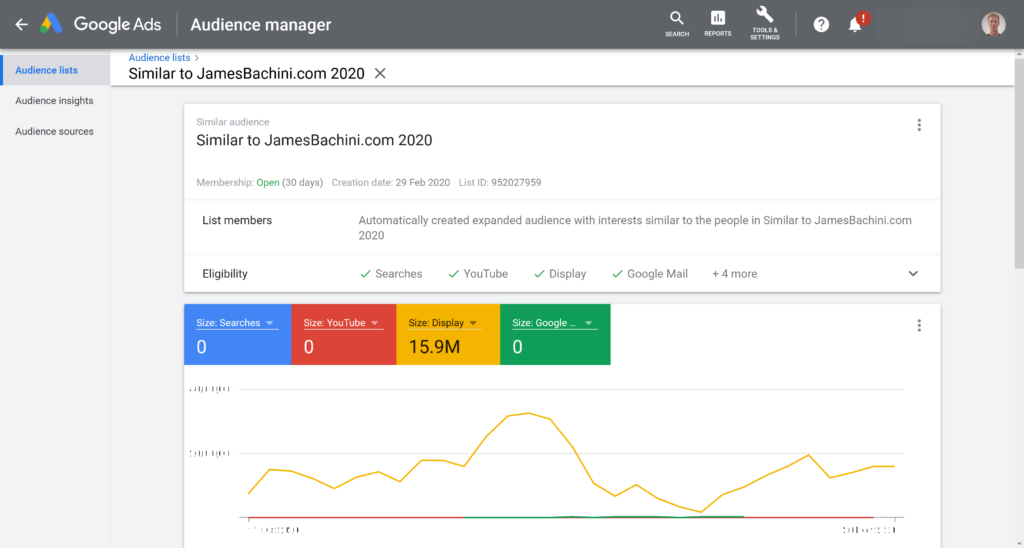Close the Similar to JamesBachini.com 2020 view
The width and height of the screenshot is (1024, 548).
(380, 74)
